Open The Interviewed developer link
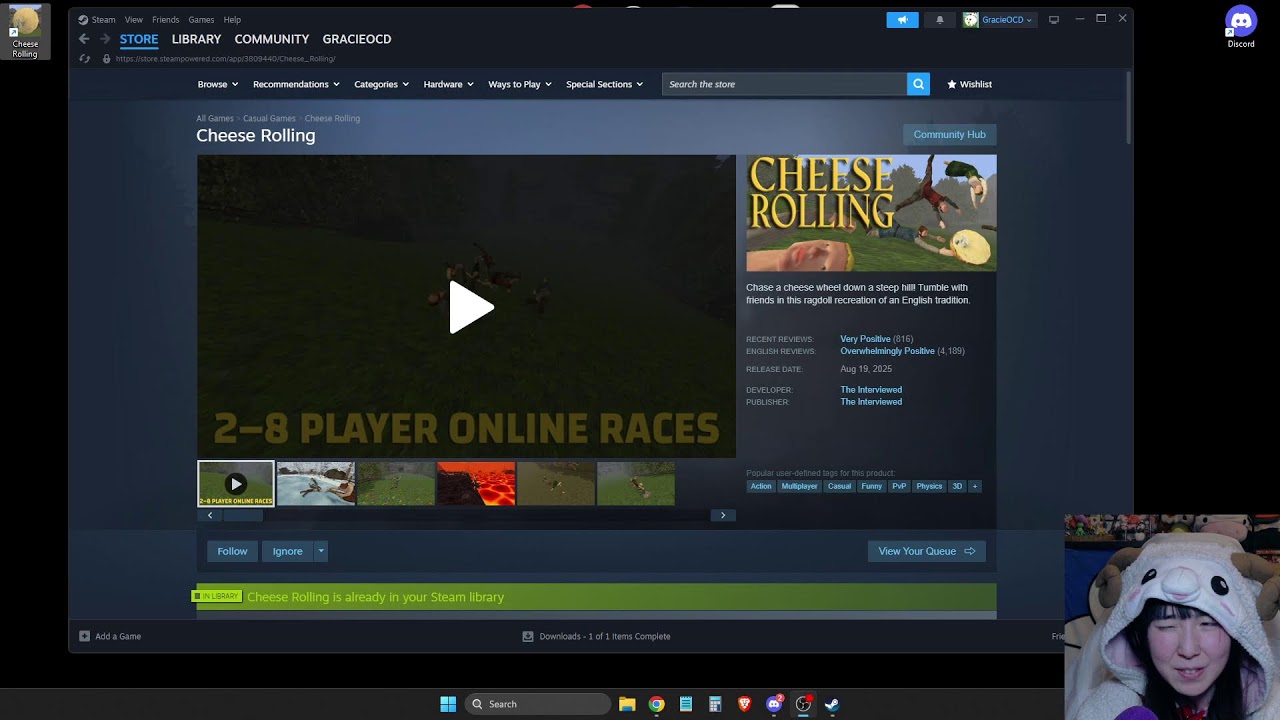This screenshot has height=720, width=1280. pyautogui.click(x=871, y=390)
